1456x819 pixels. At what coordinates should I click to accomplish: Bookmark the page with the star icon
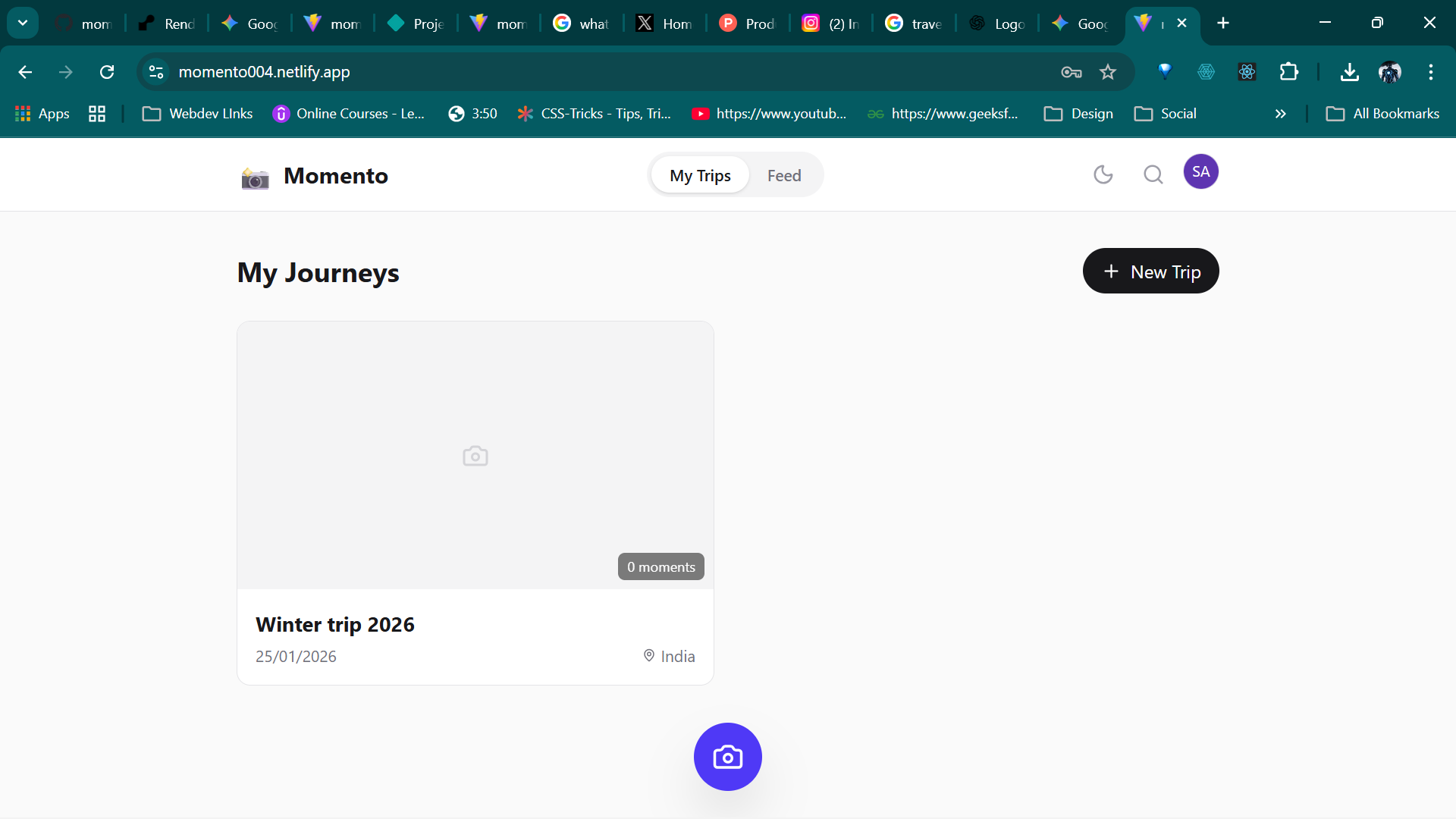1107,72
